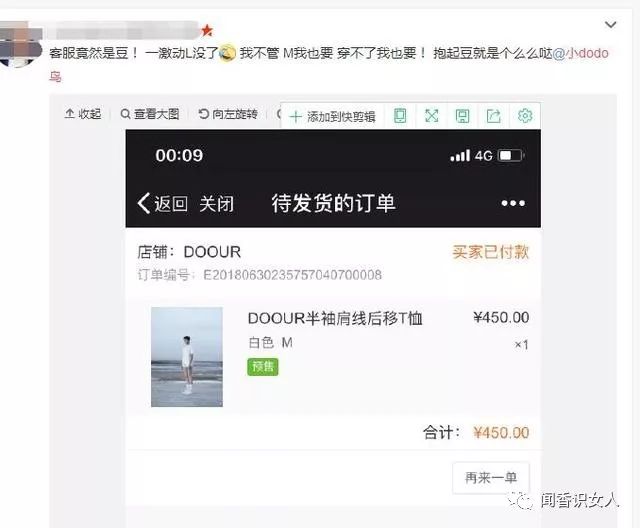The width and height of the screenshot is (640, 528).
Task: Open 查看大图 to view full image
Action: [150, 114]
